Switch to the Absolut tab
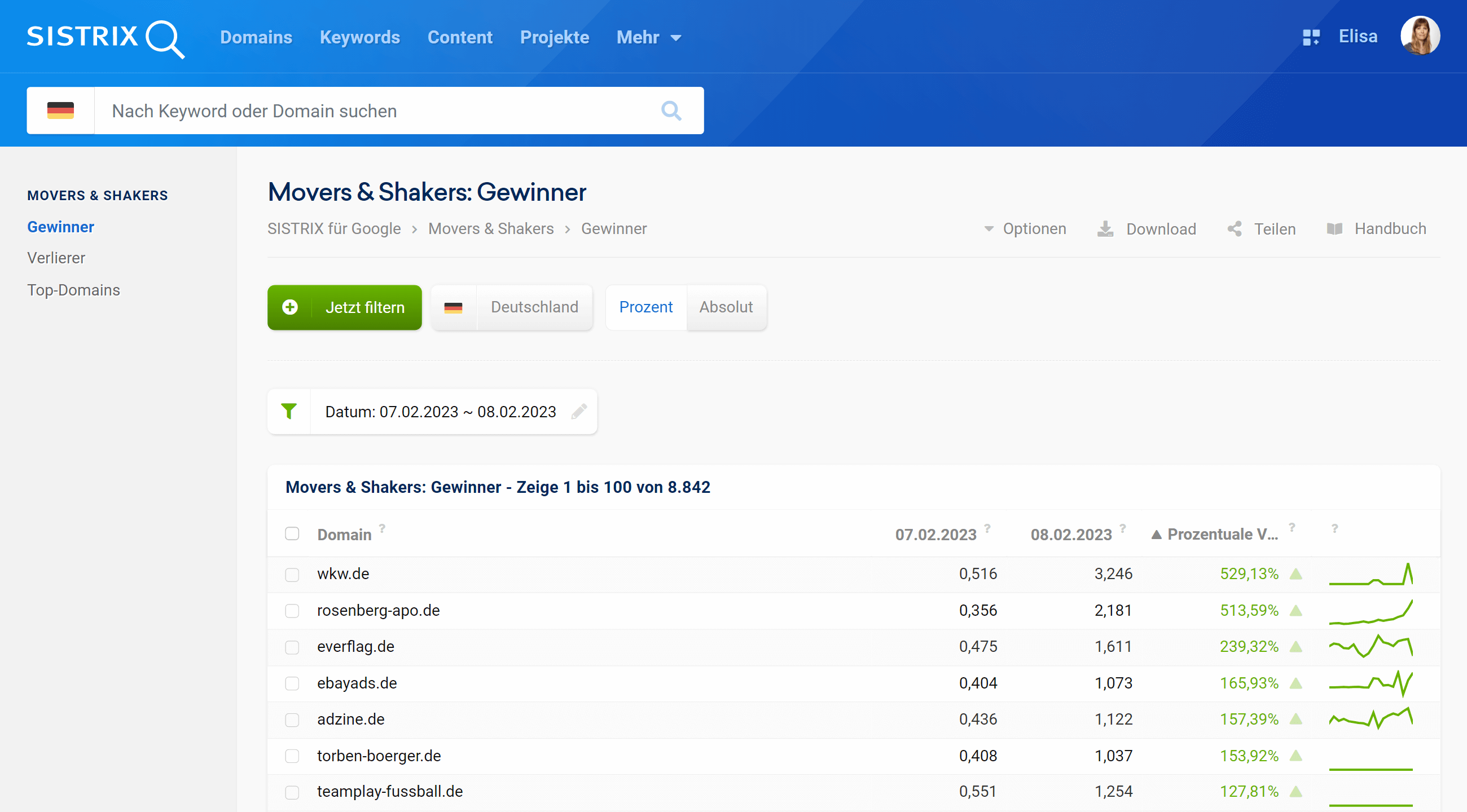Screen dimensions: 1467x812 pos(726,307)
